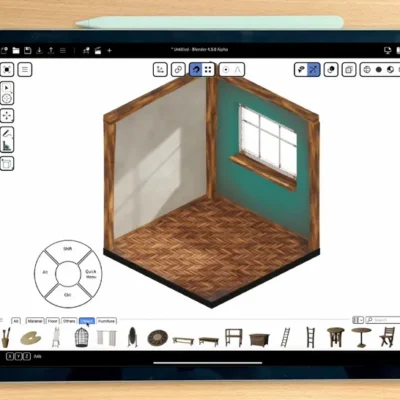Open the hamburger menu beside fullscreen icon
This screenshot has width=400, height=400.
[25, 70]
